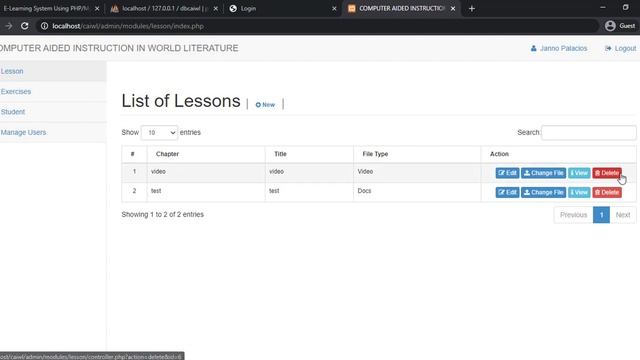Image resolution: width=640 pixels, height=360 pixels.
Task: Close the Login browser tab
Action: pyautogui.click(x=334, y=9)
